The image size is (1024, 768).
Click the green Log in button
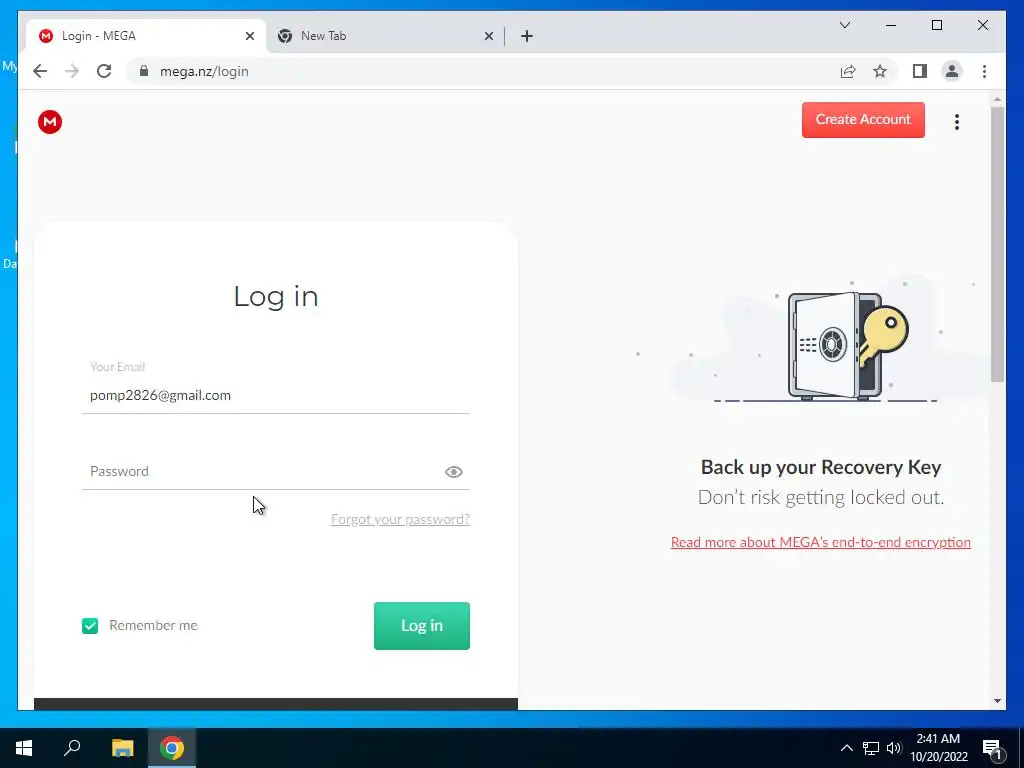click(x=422, y=626)
